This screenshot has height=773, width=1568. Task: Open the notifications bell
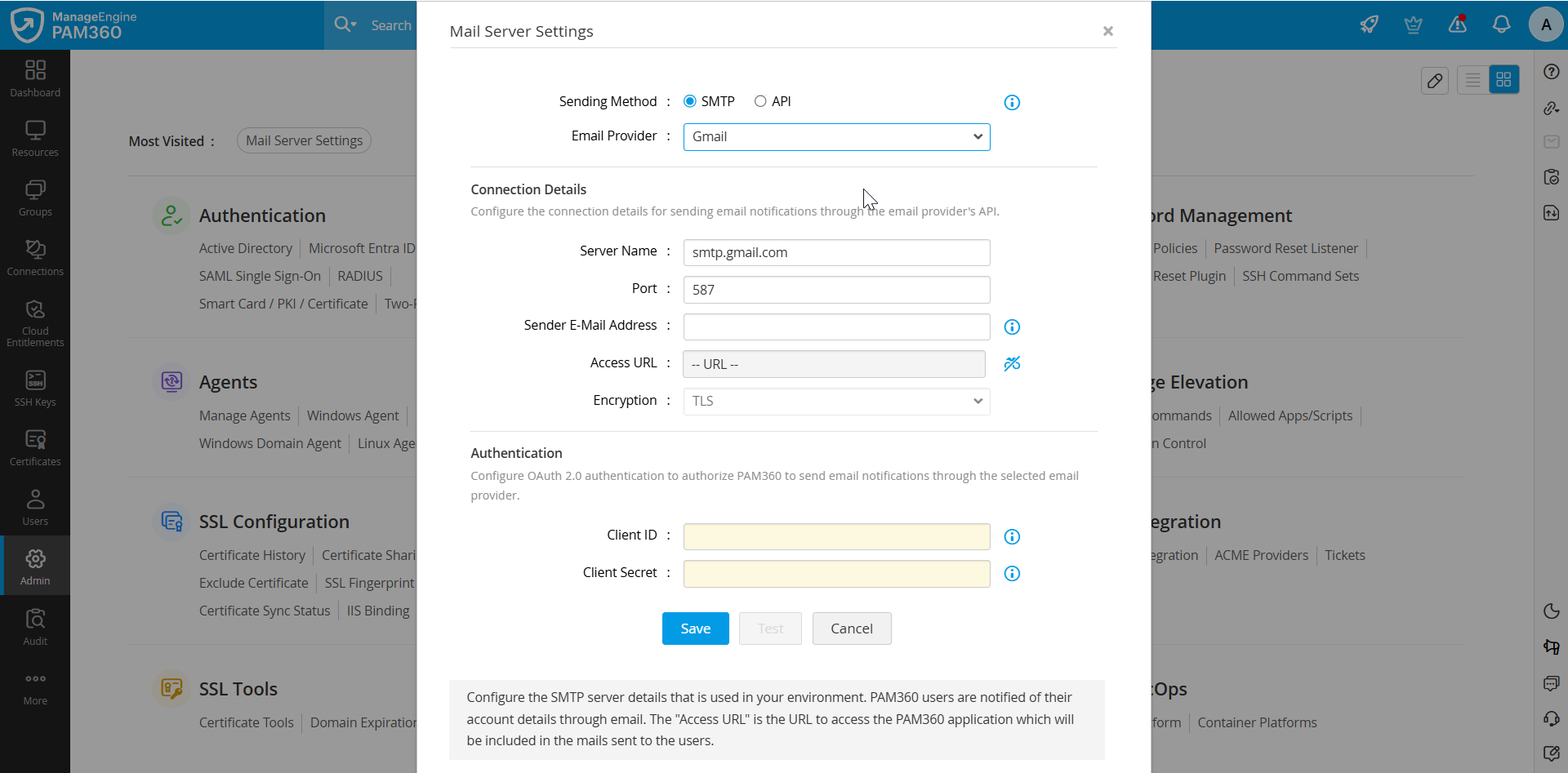click(x=1502, y=24)
